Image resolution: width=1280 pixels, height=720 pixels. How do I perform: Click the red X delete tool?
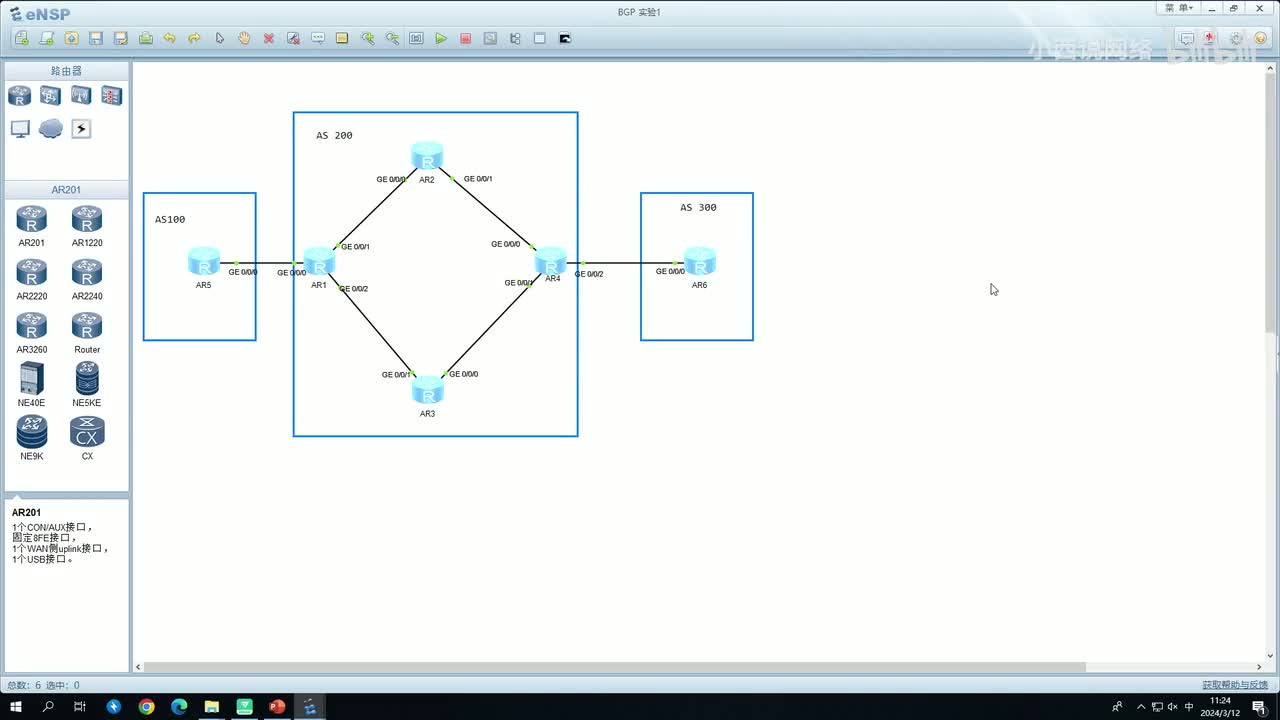269,38
